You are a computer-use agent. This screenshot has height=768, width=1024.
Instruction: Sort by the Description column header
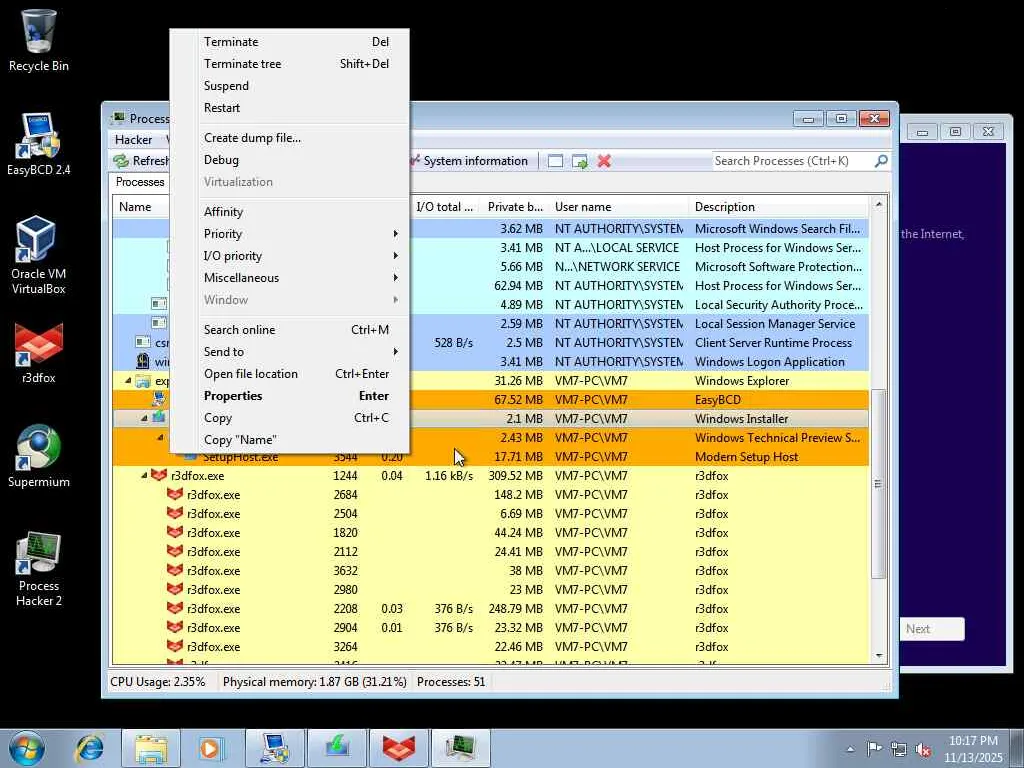(779, 207)
